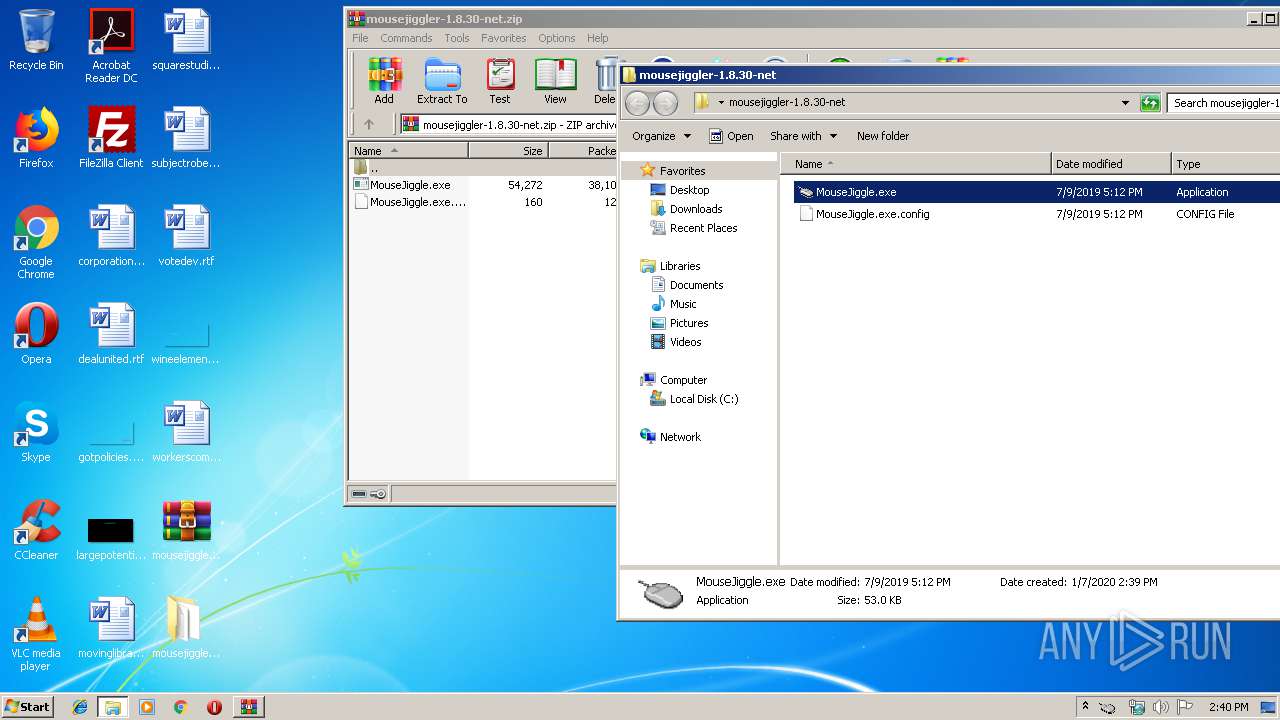1280x720 pixels.
Task: Click Internet Explorer taskbar icon
Action: tap(80, 707)
